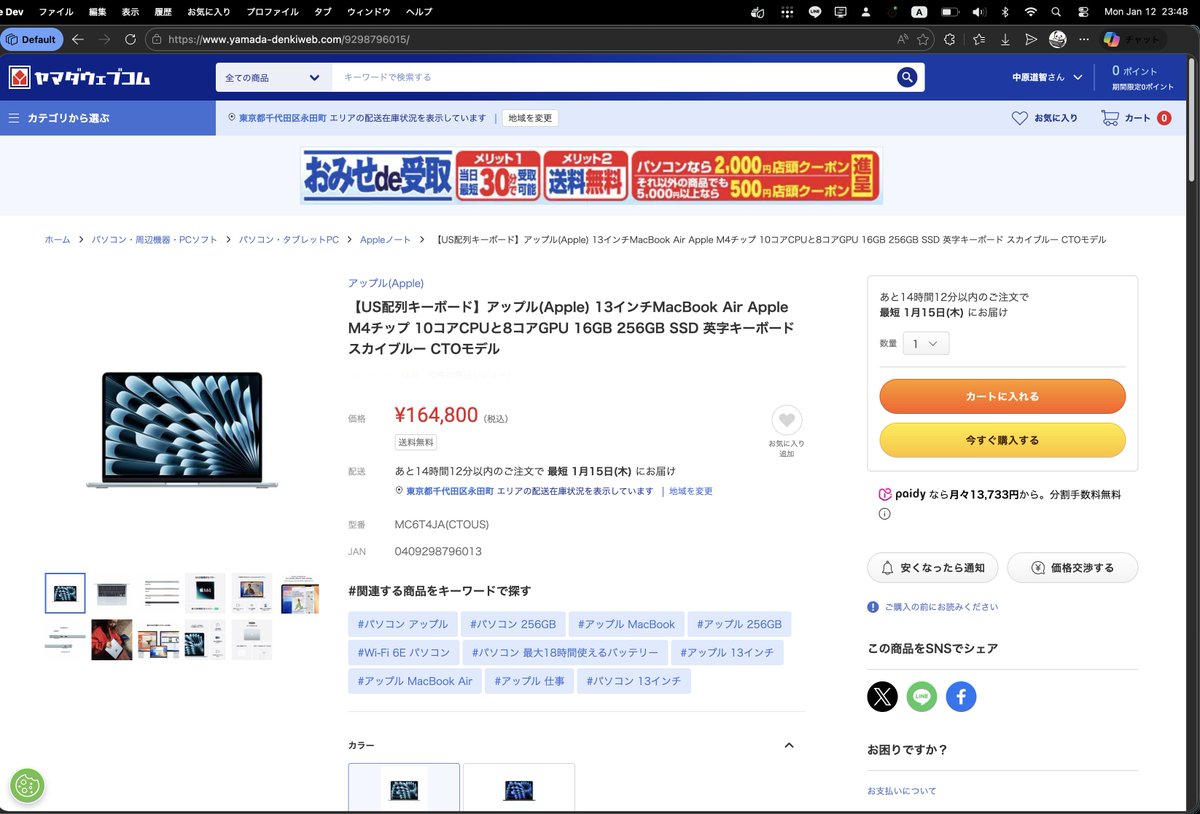1200x814 pixels.
Task: Click the おみせde受取 promotional banner
Action: pyautogui.click(x=591, y=176)
